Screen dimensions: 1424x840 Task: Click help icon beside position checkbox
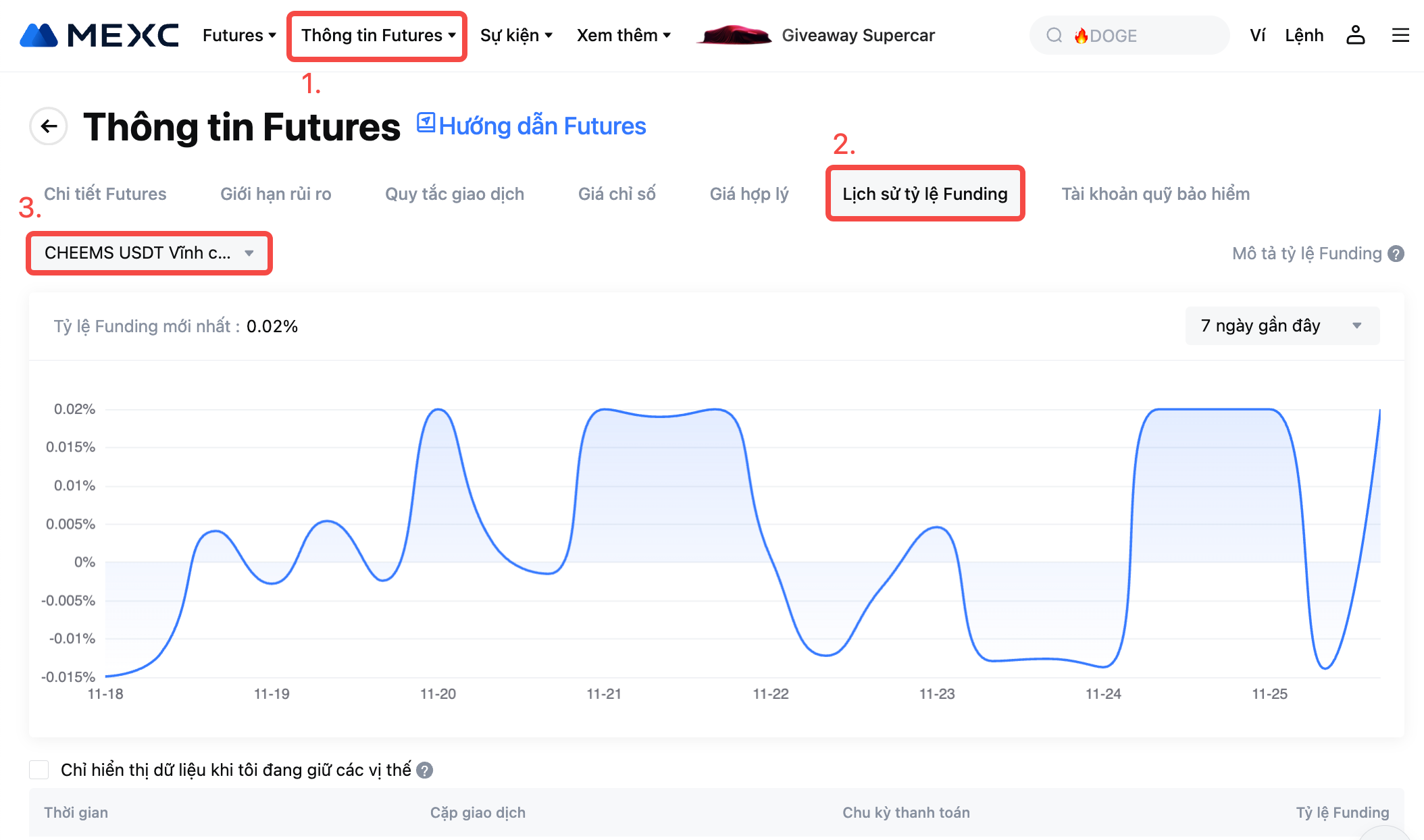(424, 770)
